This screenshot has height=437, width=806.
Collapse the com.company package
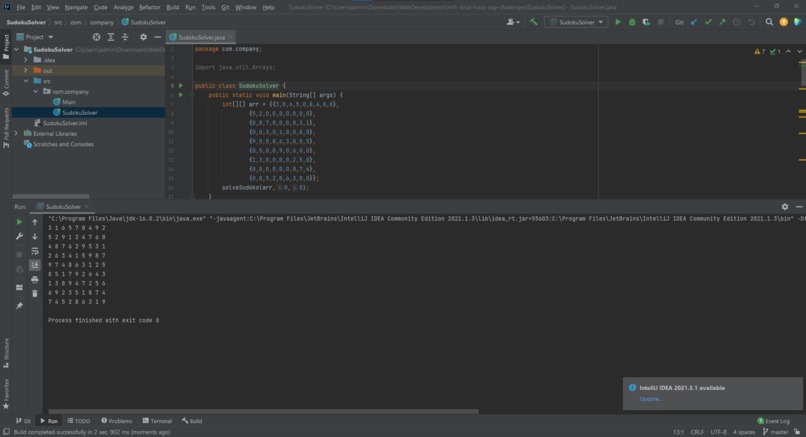(35, 92)
